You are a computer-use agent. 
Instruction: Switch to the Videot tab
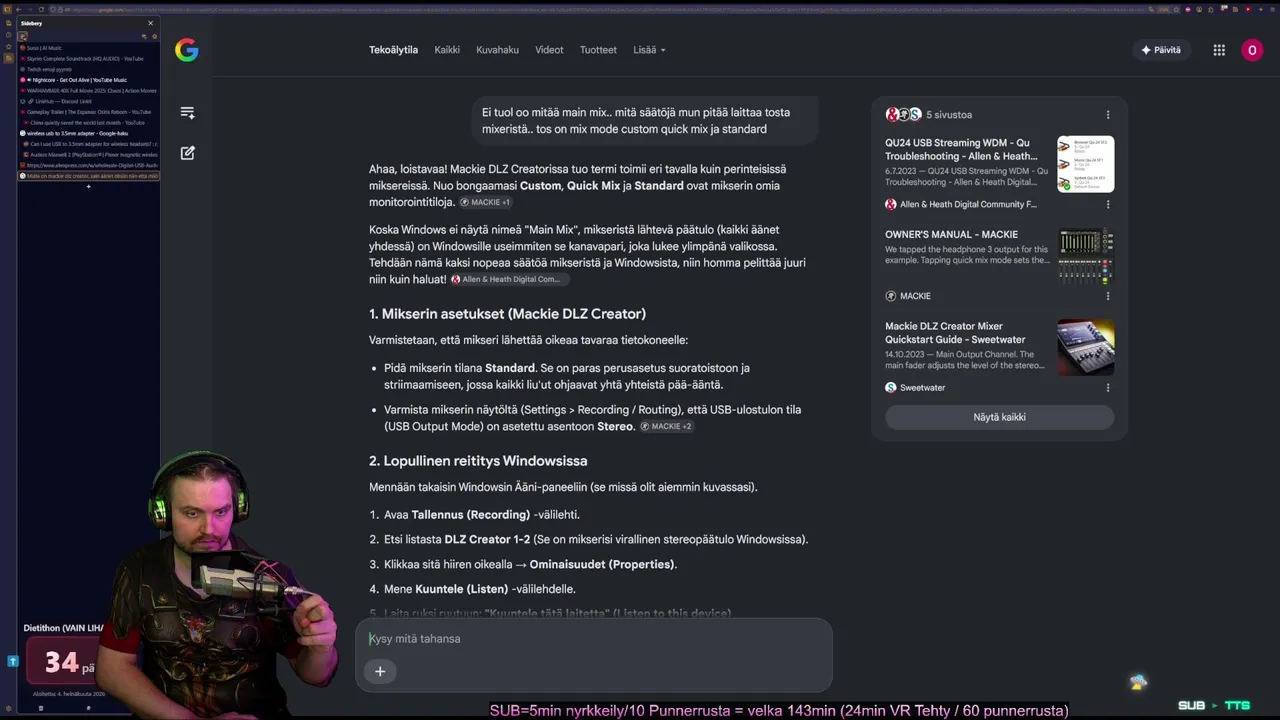[x=549, y=50]
